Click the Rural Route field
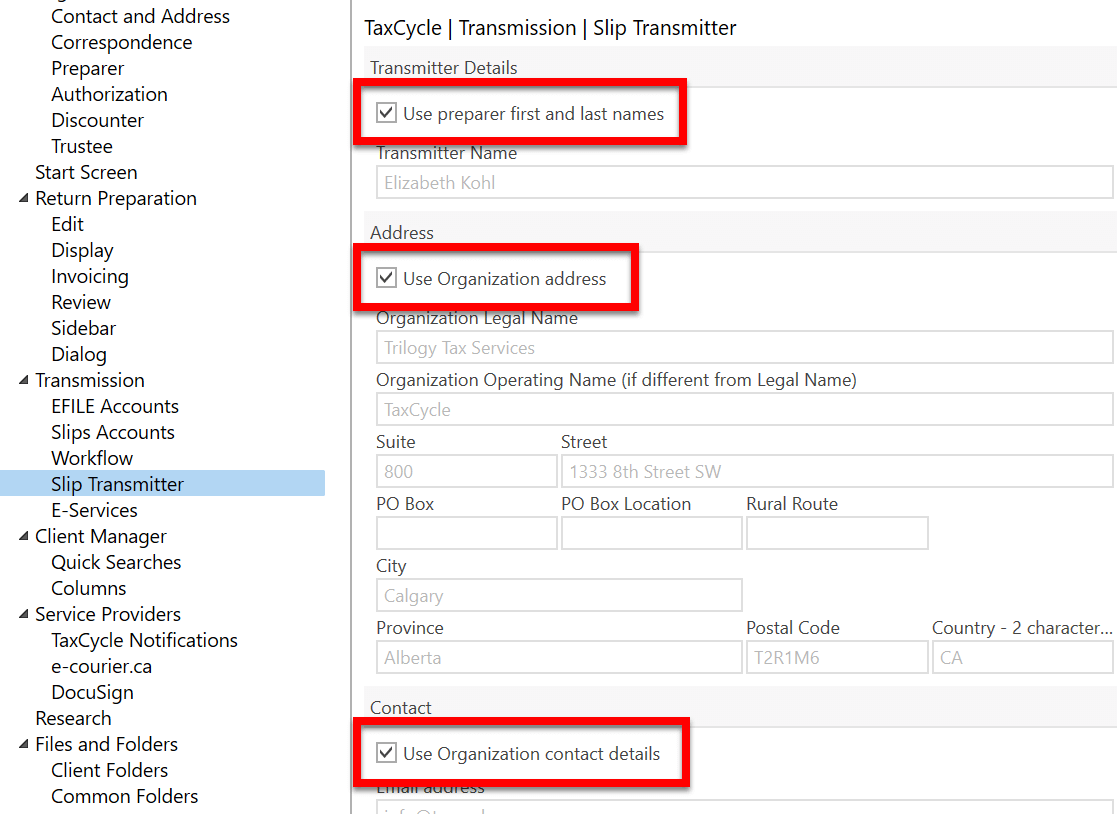This screenshot has width=1117, height=814. tap(837, 533)
